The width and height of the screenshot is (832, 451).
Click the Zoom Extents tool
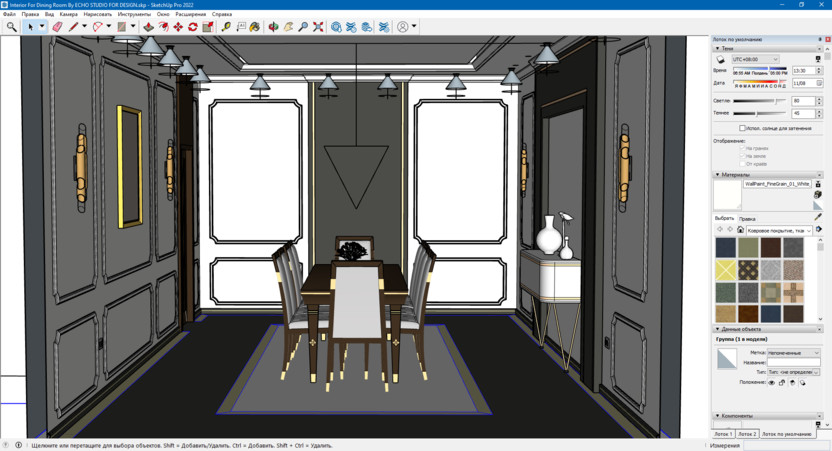click(318, 27)
